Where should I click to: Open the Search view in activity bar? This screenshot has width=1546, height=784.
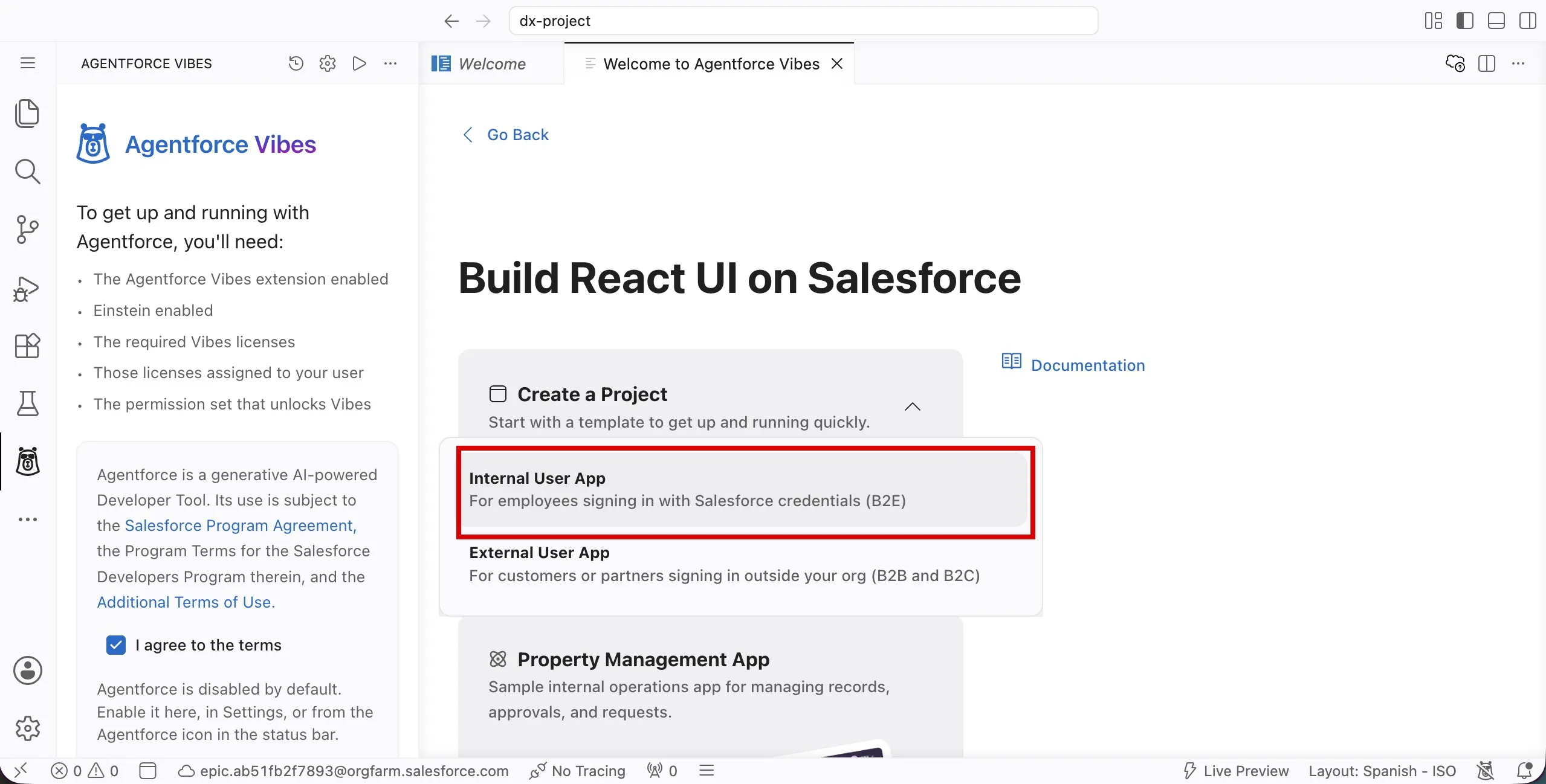point(27,172)
